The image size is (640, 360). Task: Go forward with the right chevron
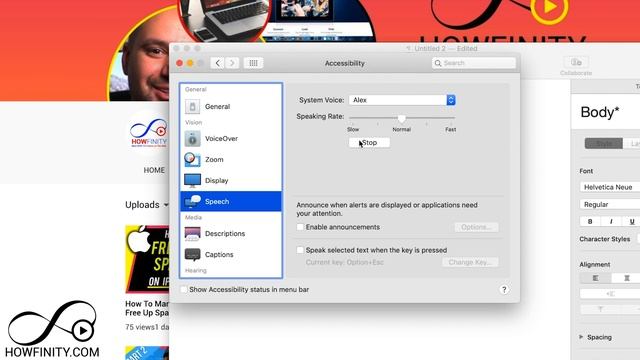[232, 63]
